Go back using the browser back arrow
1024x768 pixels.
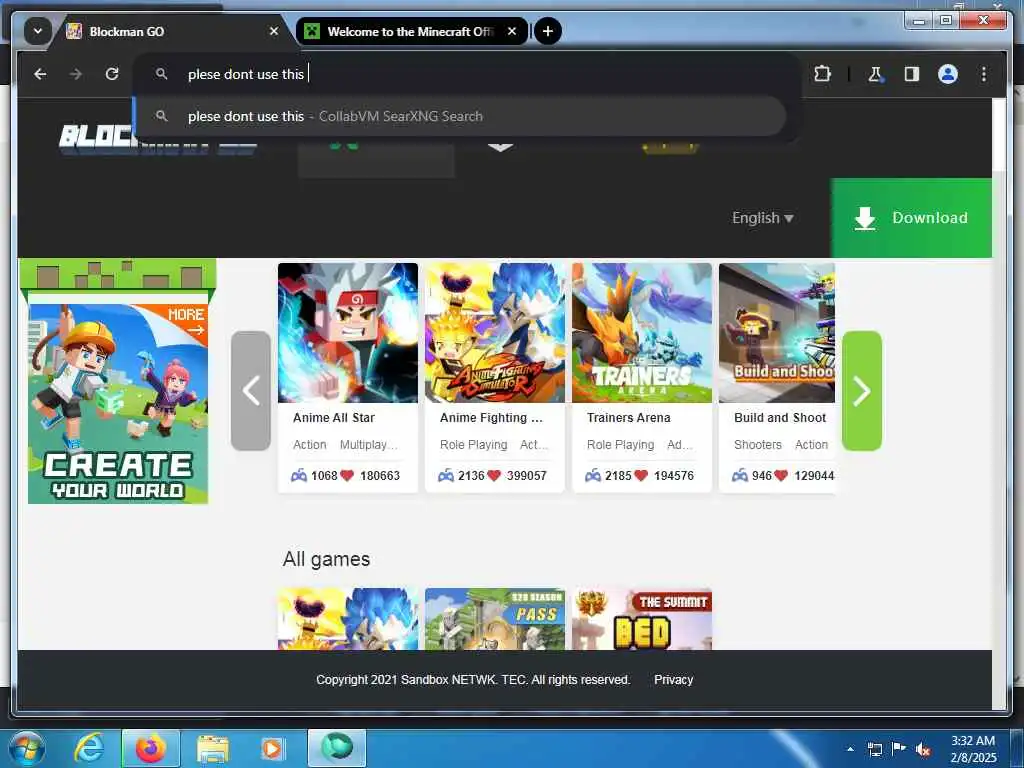click(40, 74)
